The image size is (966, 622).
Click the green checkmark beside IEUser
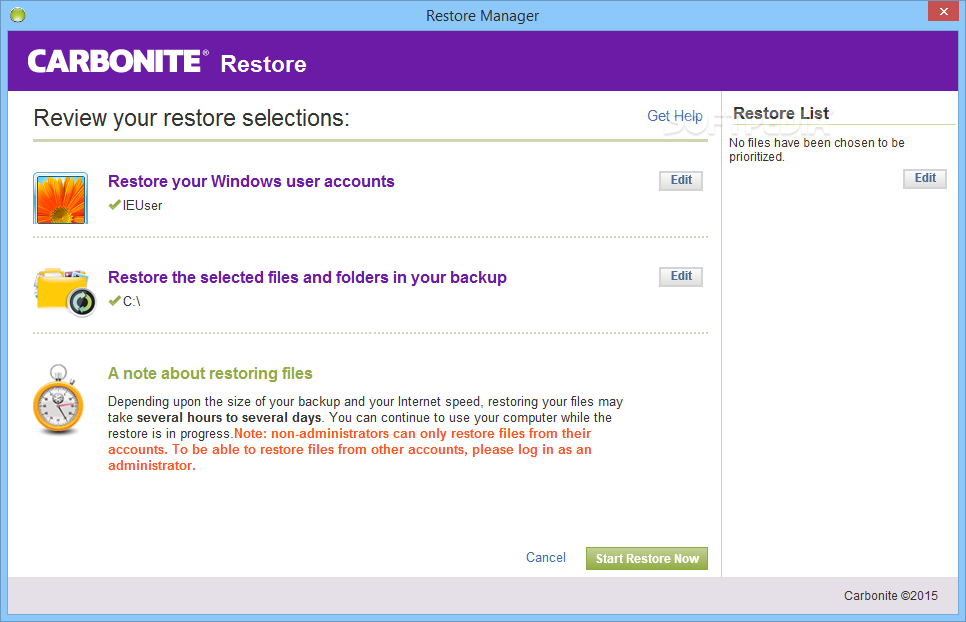(x=115, y=205)
